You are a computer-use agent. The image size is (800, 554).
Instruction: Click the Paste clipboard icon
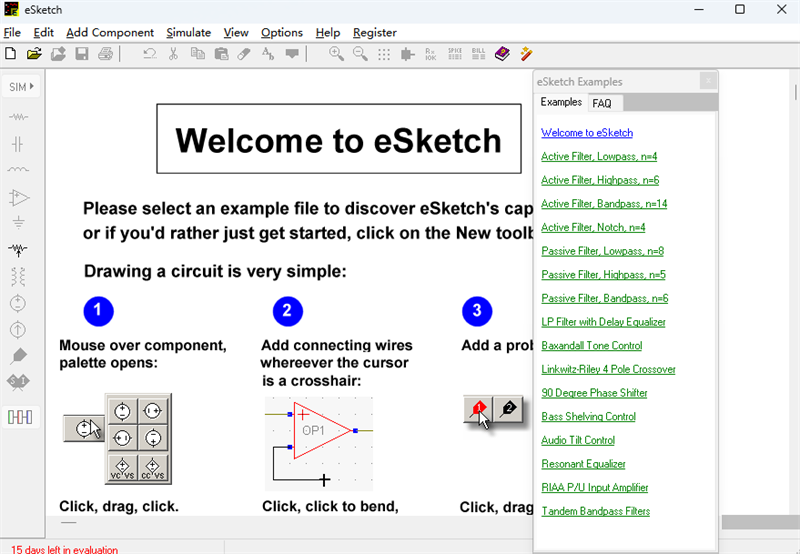click(221, 54)
